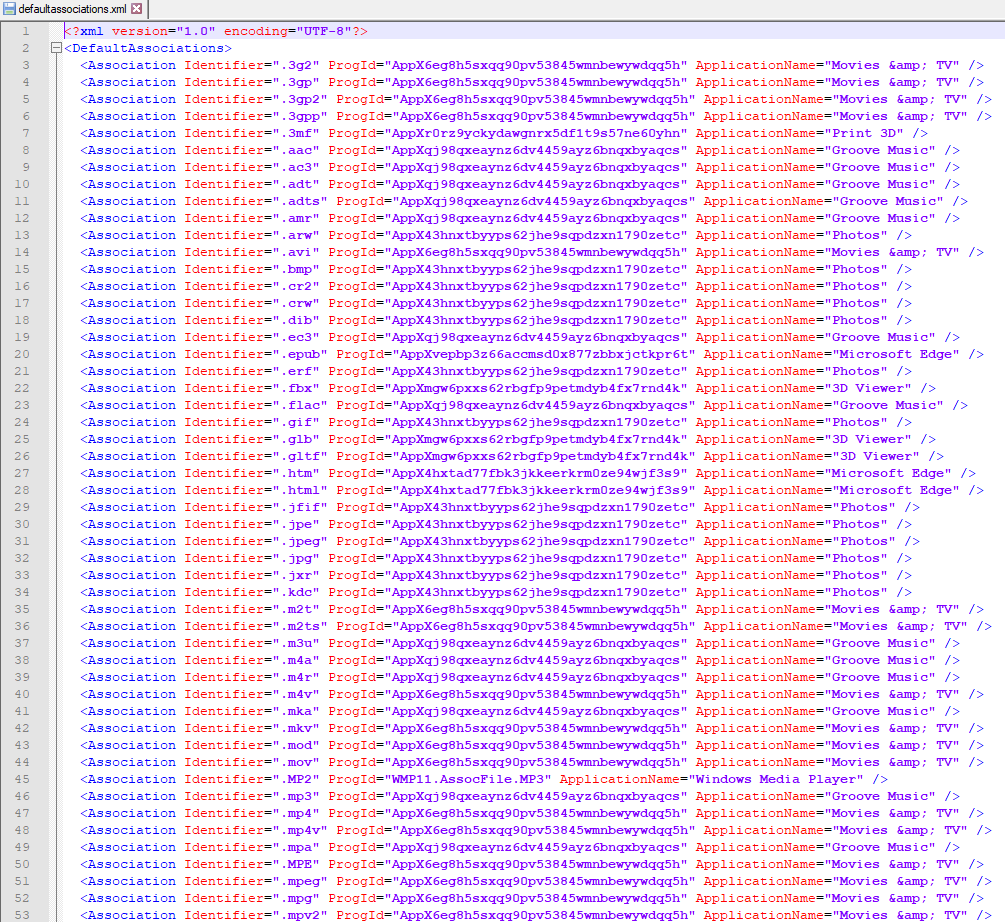The image size is (1005, 922).
Task: Click line number 1 in the margin
Action: [x=25, y=31]
